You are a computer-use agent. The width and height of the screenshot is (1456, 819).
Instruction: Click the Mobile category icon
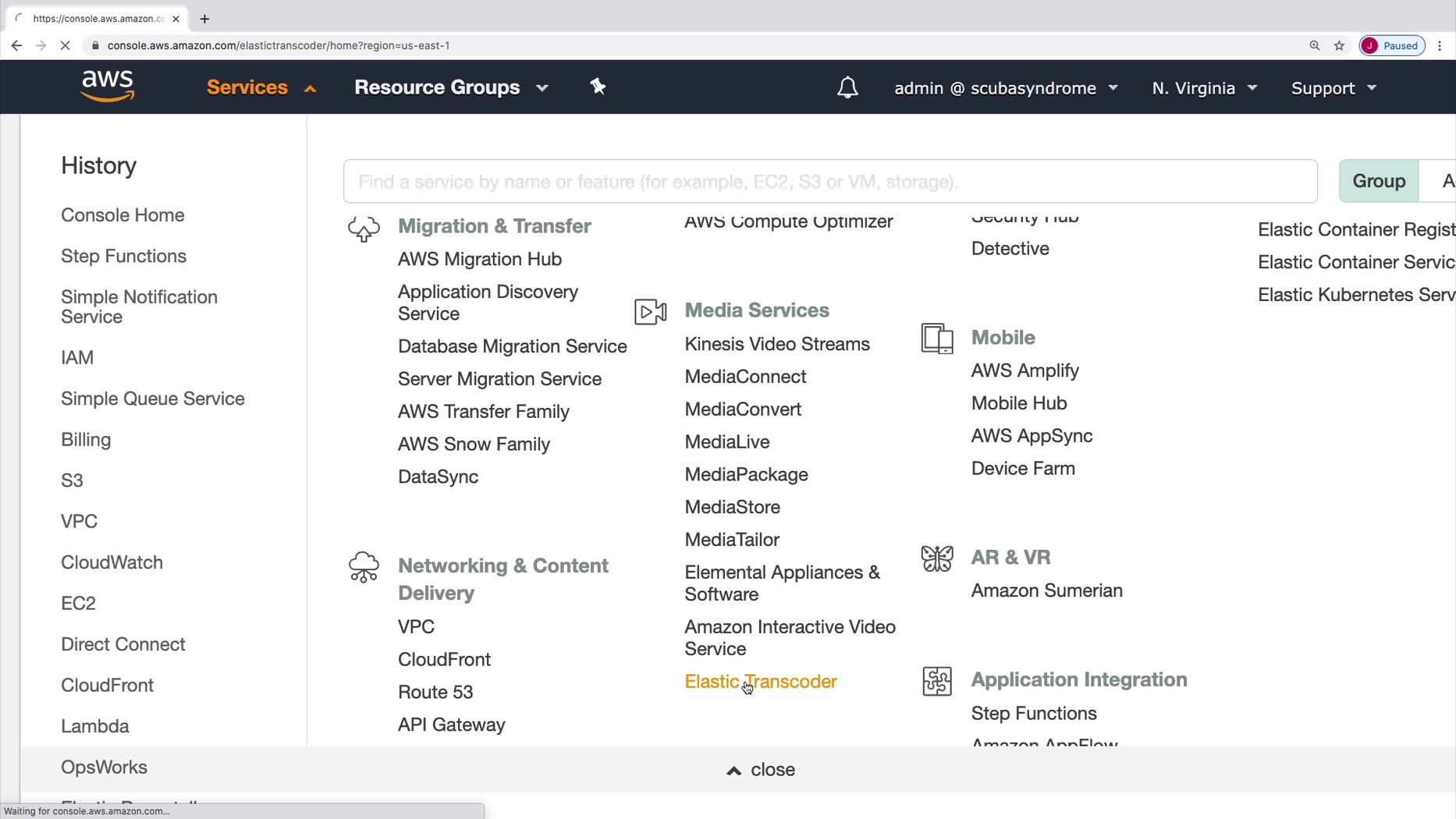936,339
